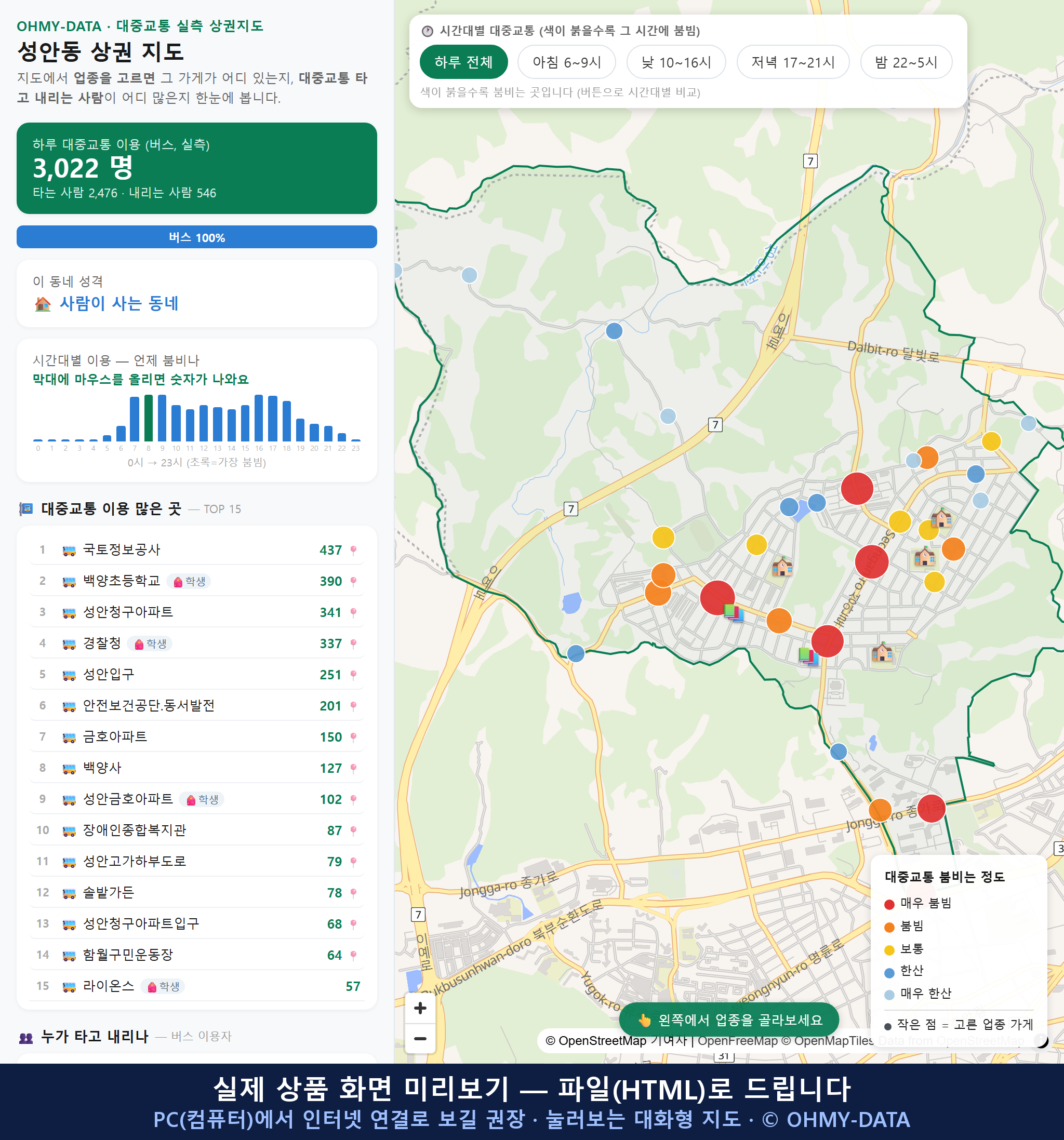Click the bus-stop icon before 대중교통 이용 많은 곳
The height and width of the screenshot is (1140, 1064).
26,508
